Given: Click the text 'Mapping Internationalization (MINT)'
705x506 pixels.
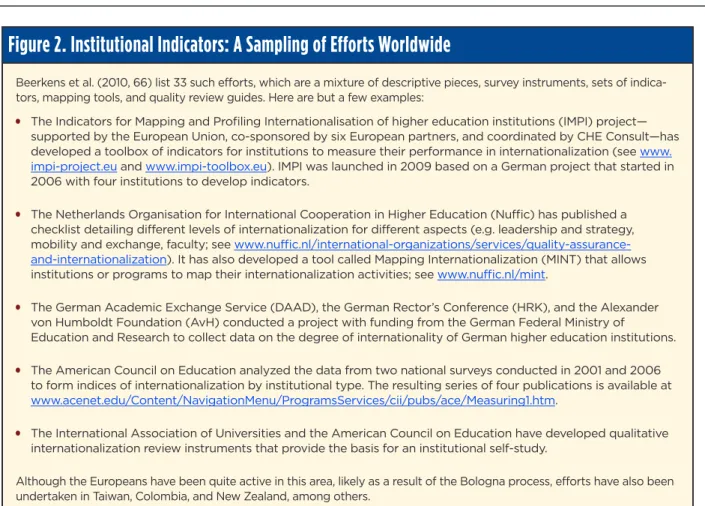Looking at the screenshot, I should 478,260.
